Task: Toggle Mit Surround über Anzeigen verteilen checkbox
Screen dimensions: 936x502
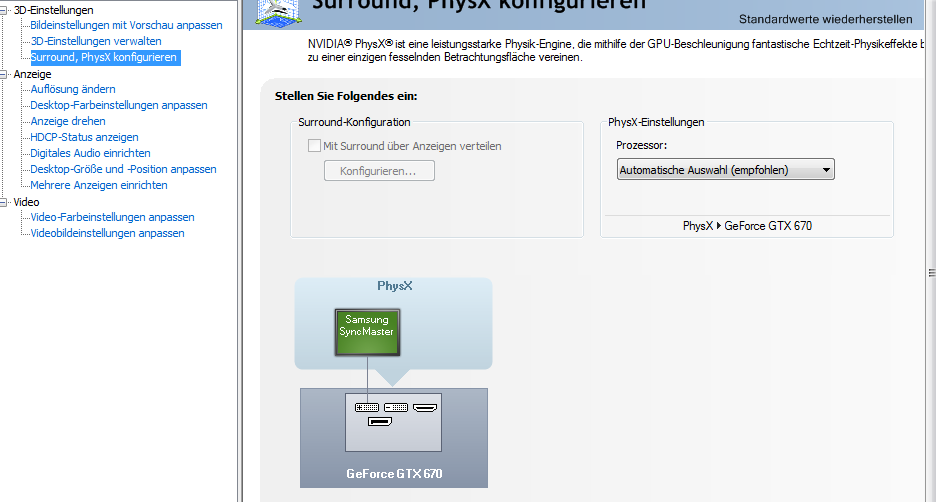Action: click(x=314, y=146)
